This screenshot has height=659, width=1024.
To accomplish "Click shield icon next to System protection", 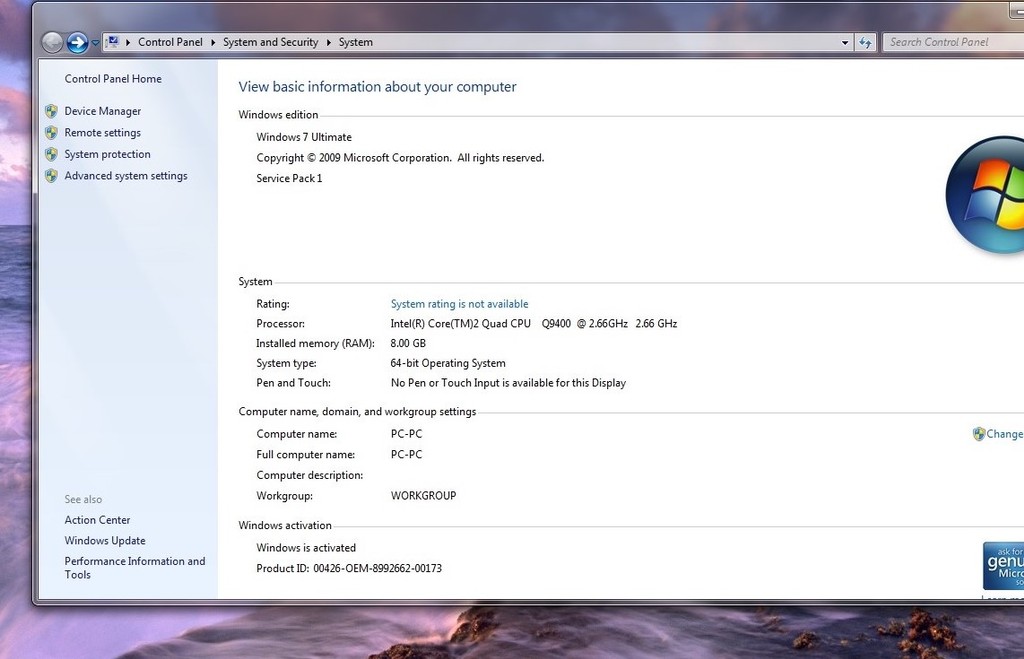I will (x=52, y=154).
